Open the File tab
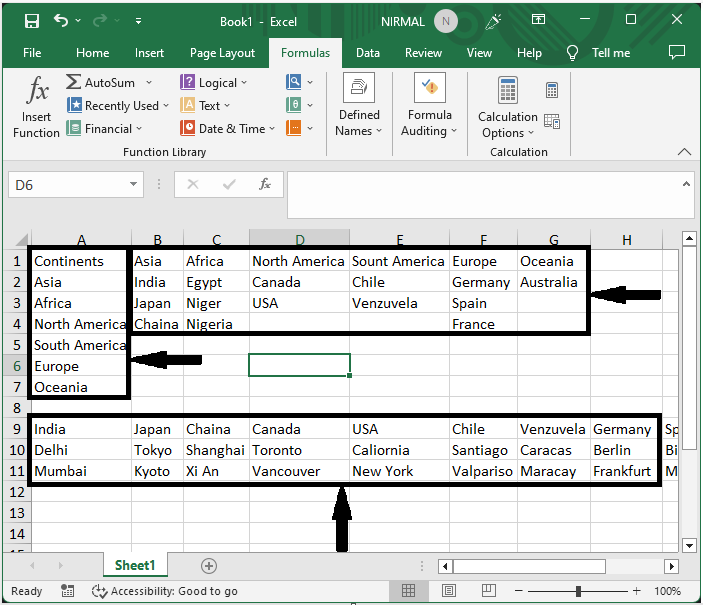This screenshot has width=703, height=605. coord(32,53)
